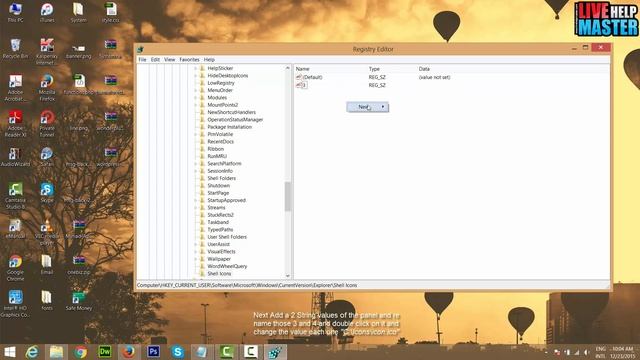This screenshot has height=360, width=640.
Task: Open the Camtasia Studio 8 desktop shortcut
Action: tap(16, 196)
